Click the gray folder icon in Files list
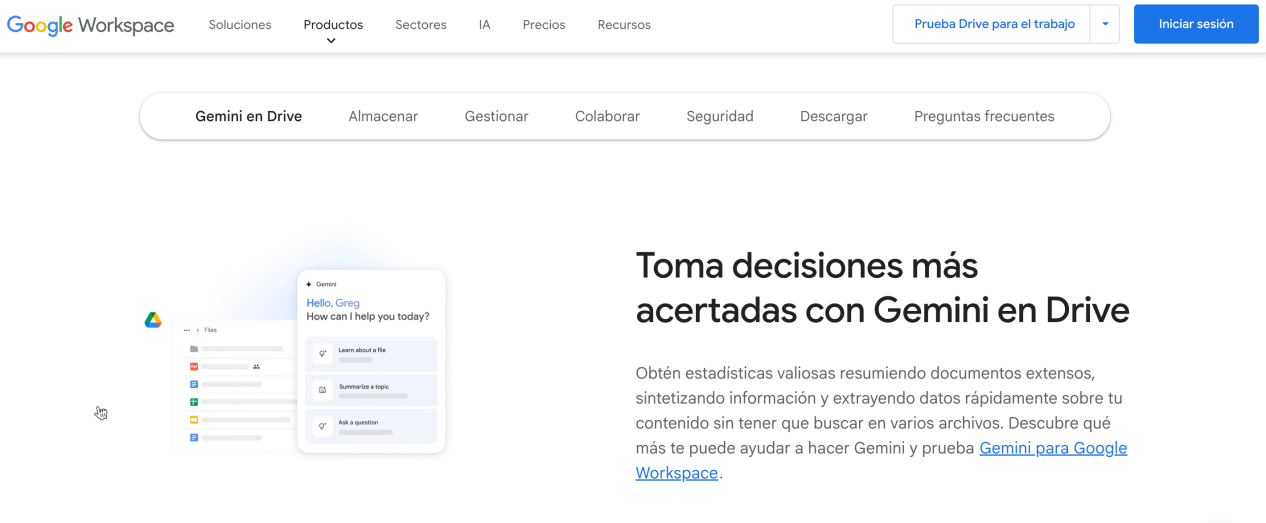Image resolution: width=1266 pixels, height=523 pixels. point(194,349)
